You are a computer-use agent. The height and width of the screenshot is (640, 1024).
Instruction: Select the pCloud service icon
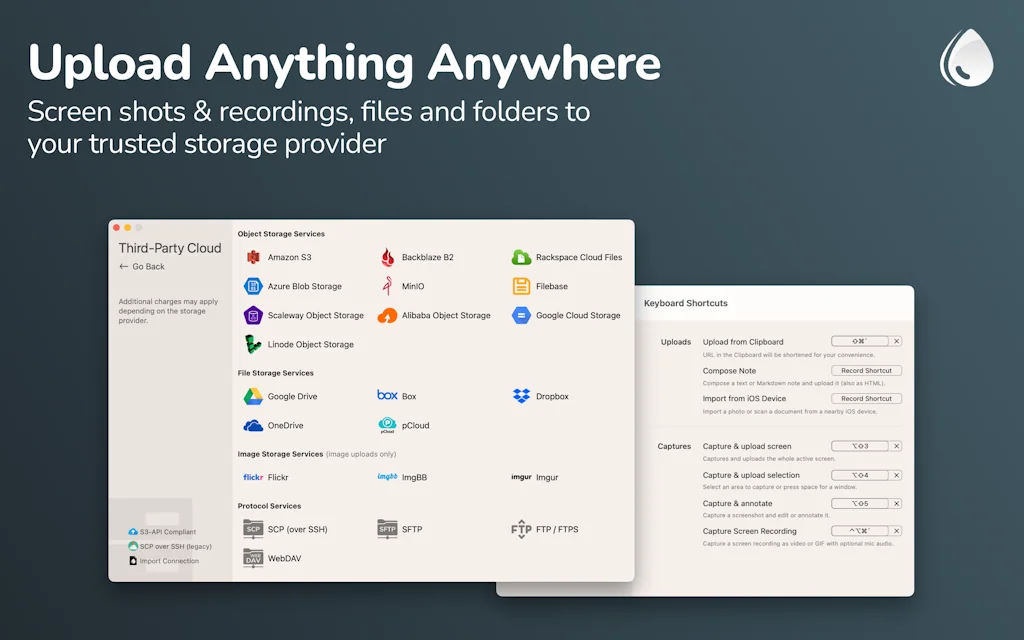tap(387, 425)
